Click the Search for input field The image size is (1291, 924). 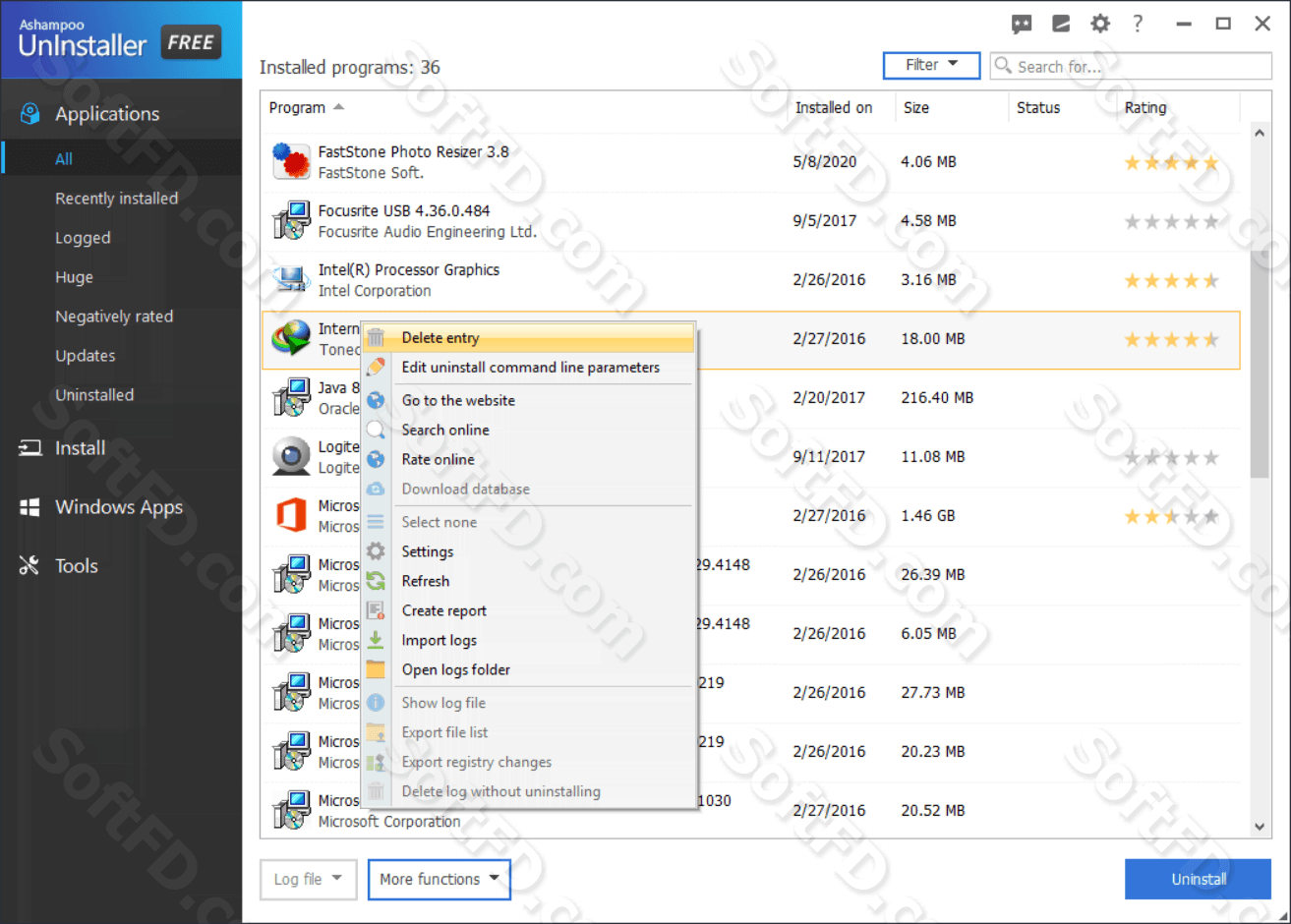click(x=1131, y=66)
